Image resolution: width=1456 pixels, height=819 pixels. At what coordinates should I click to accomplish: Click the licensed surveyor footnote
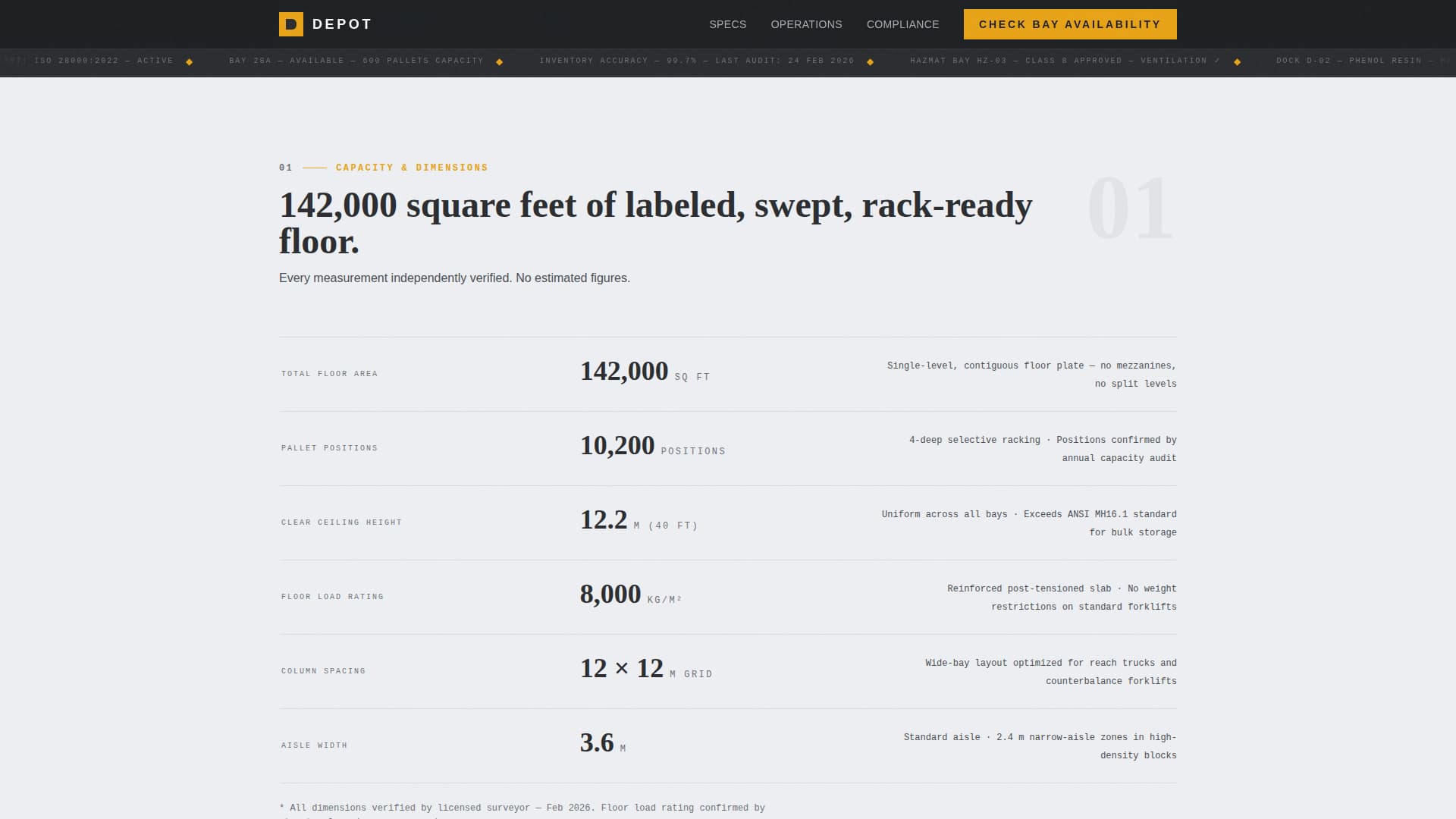pos(522,811)
